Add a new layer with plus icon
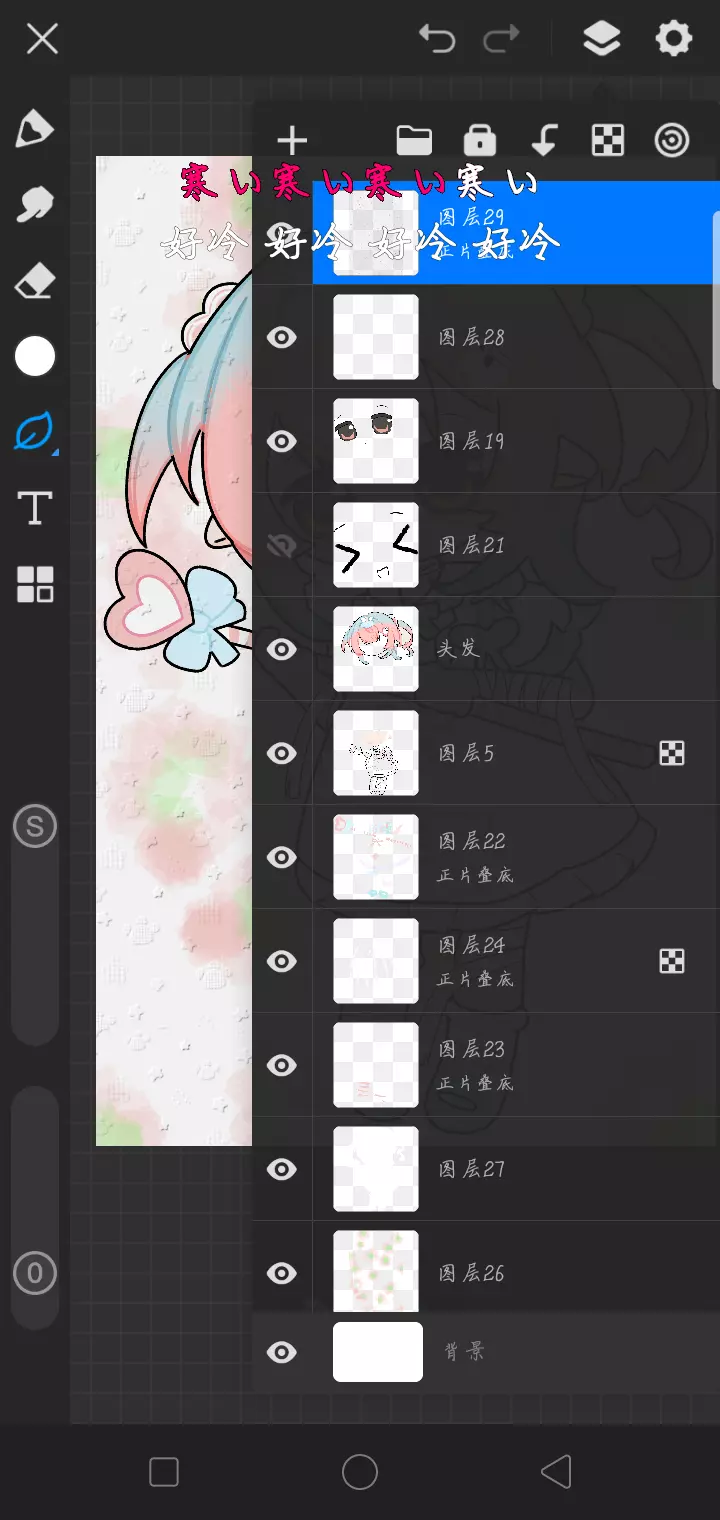 (292, 140)
